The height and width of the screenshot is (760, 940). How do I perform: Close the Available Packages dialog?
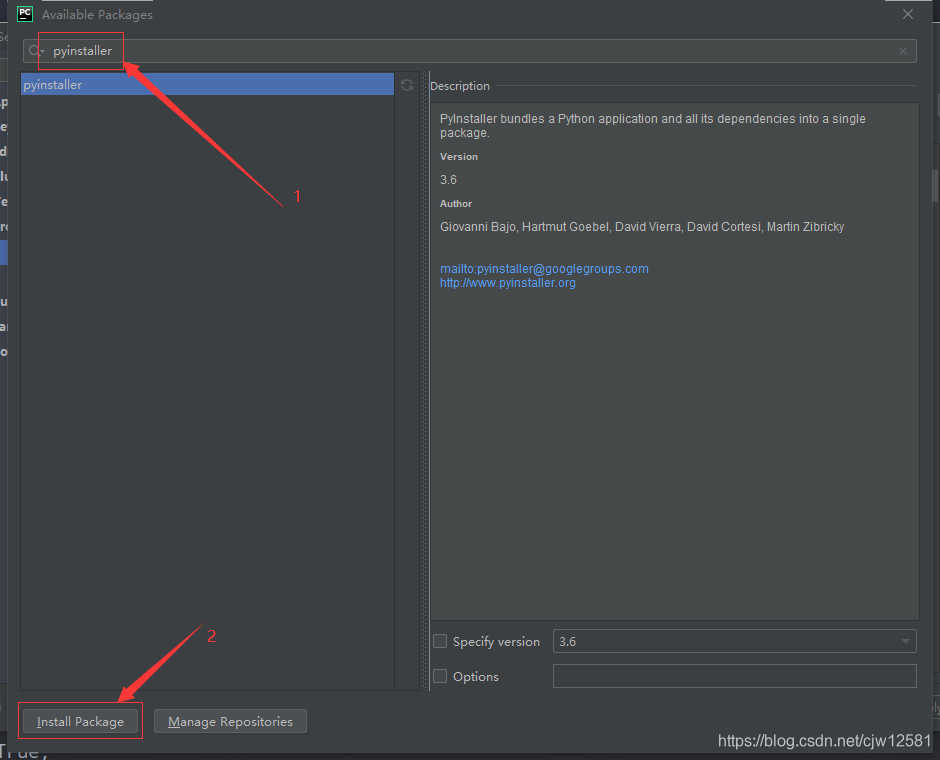click(908, 14)
